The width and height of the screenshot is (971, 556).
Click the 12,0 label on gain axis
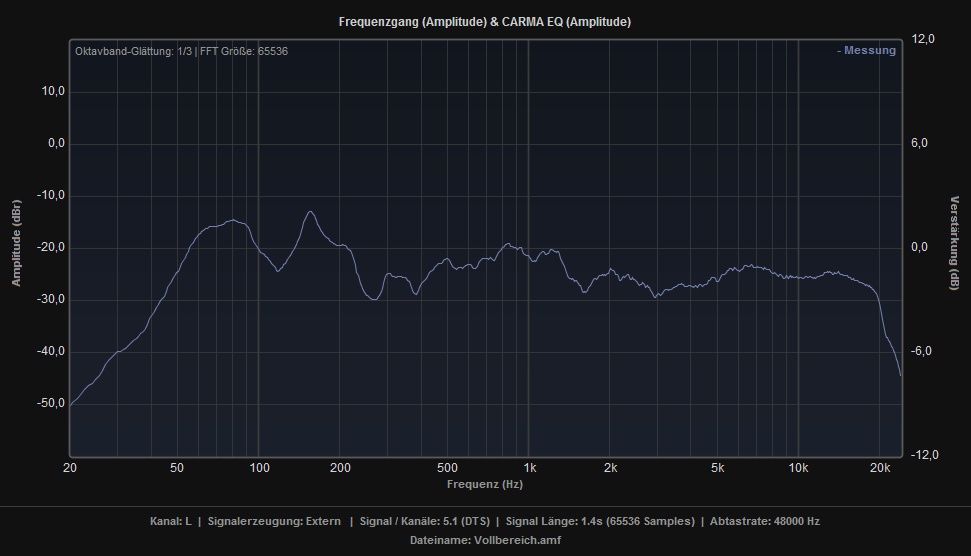(923, 39)
